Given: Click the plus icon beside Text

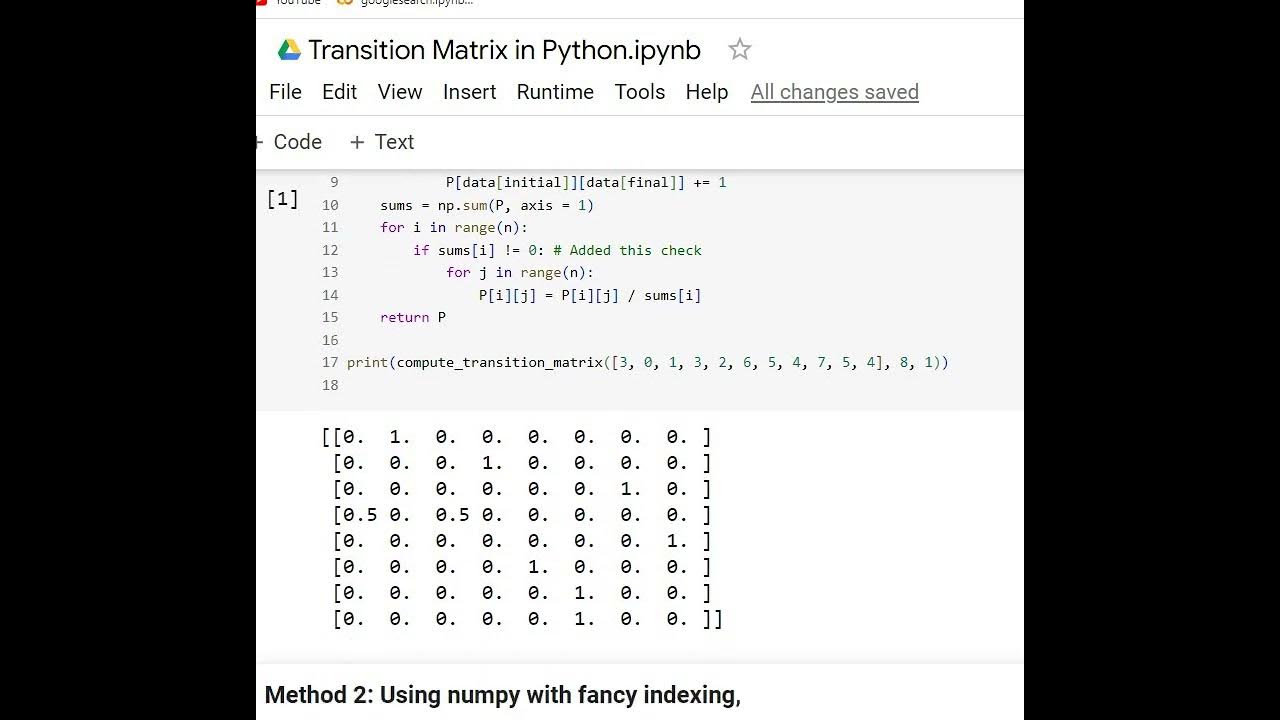Looking at the screenshot, I should tap(357, 142).
